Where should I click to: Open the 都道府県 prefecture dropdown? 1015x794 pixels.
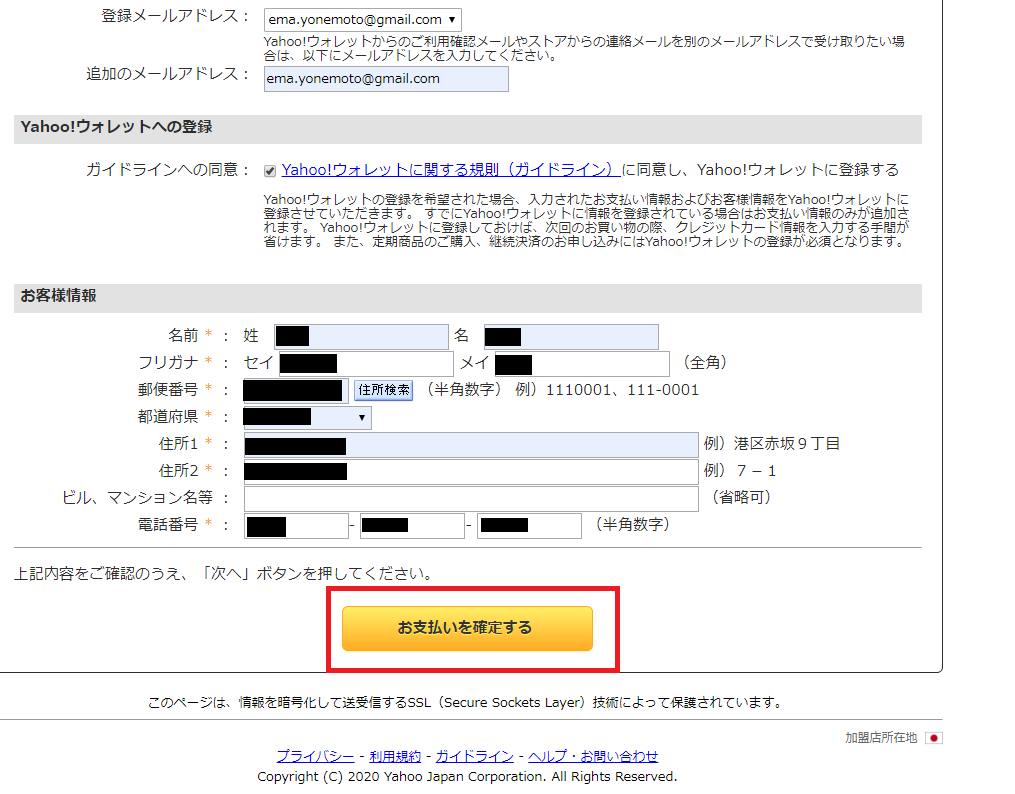pyautogui.click(x=307, y=417)
